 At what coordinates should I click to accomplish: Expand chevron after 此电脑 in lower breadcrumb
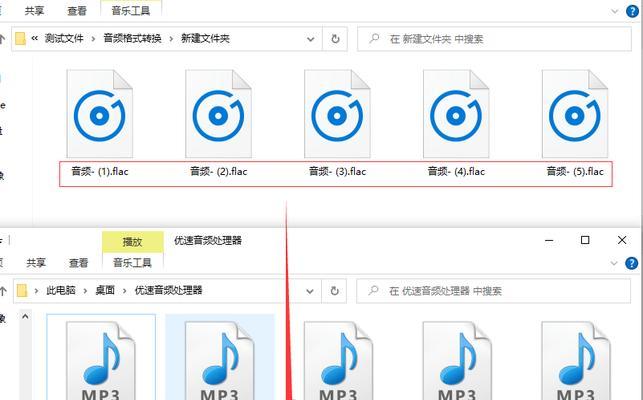85,291
